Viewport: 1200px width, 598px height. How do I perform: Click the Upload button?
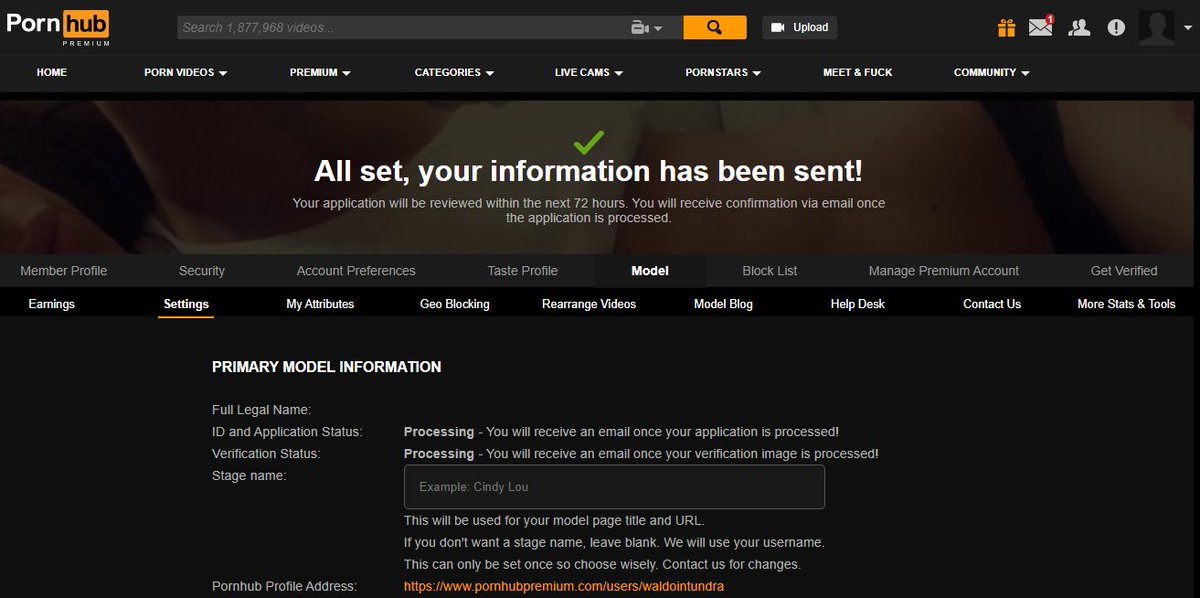point(799,27)
